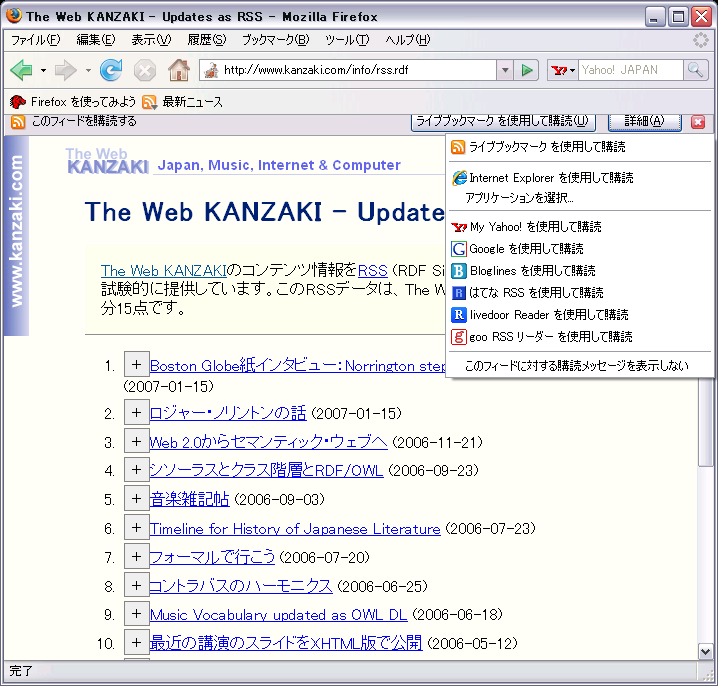Click the green Back arrow button
The image size is (718, 686).
pyautogui.click(x=21, y=70)
